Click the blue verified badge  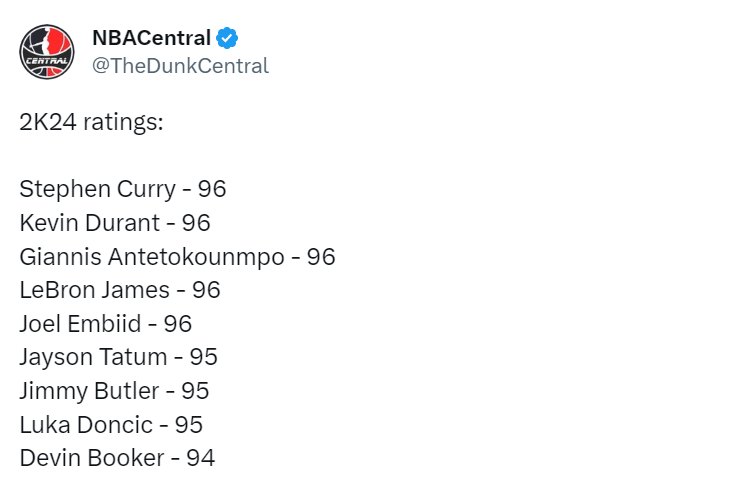pos(227,38)
